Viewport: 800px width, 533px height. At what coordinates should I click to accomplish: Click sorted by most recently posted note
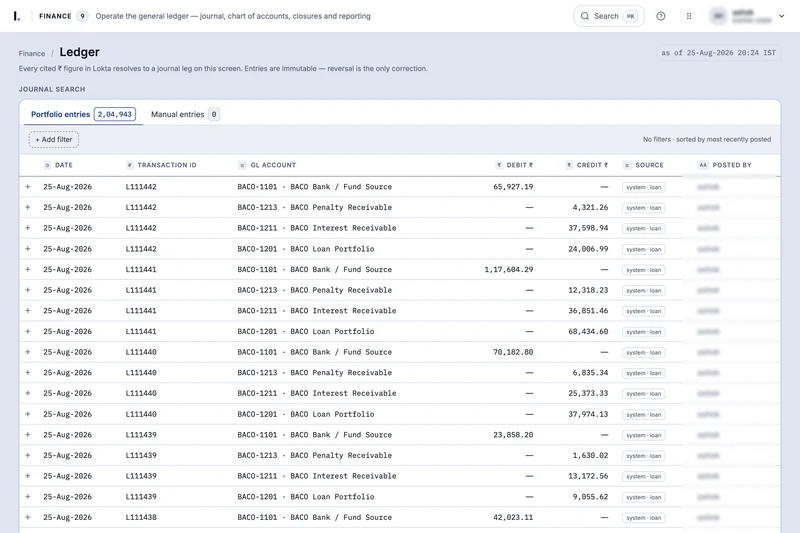pyautogui.click(x=723, y=139)
